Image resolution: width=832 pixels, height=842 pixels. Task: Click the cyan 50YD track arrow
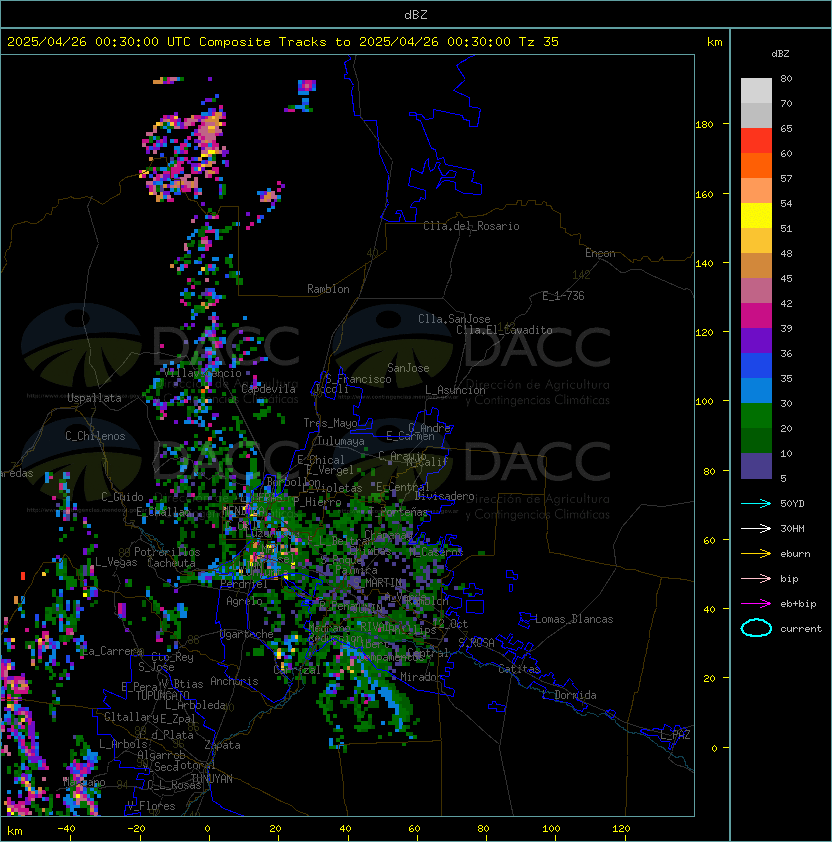(756, 504)
